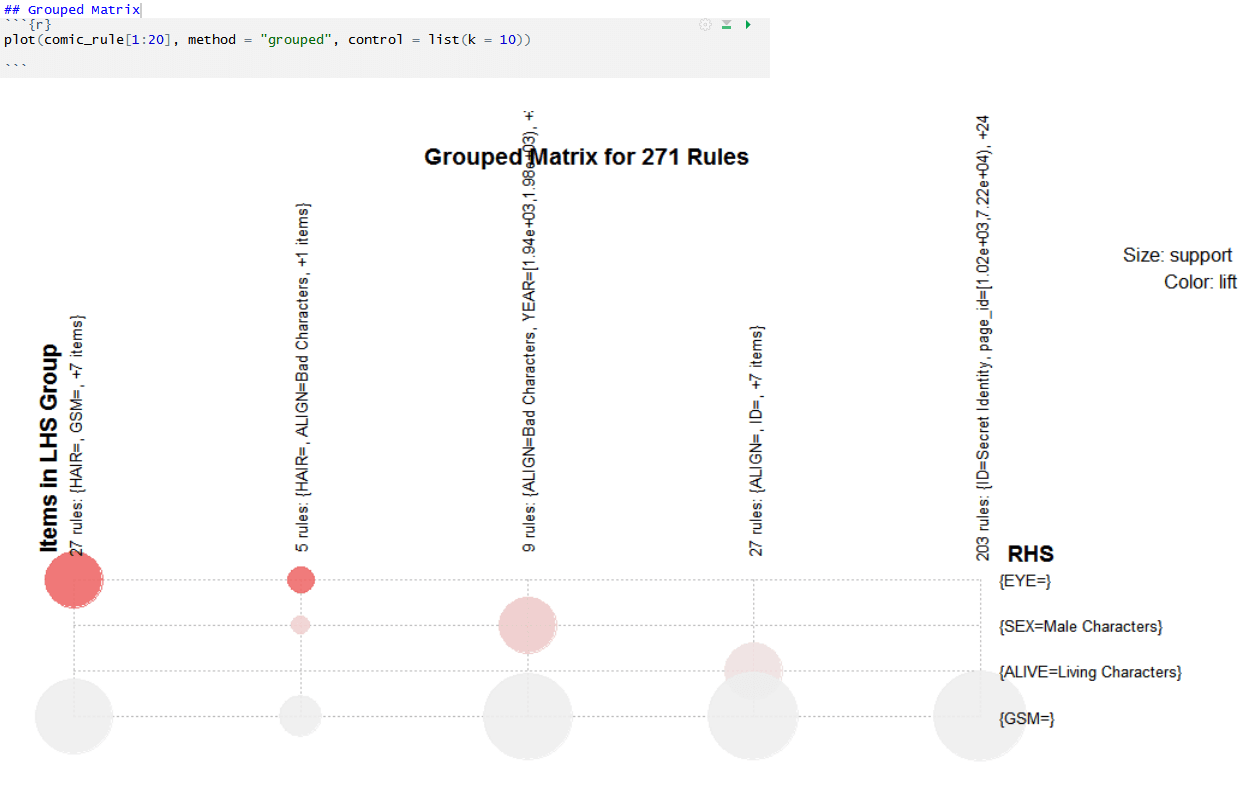
Task: Select the 'Color: lift' legend text
Action: (x=1199, y=283)
